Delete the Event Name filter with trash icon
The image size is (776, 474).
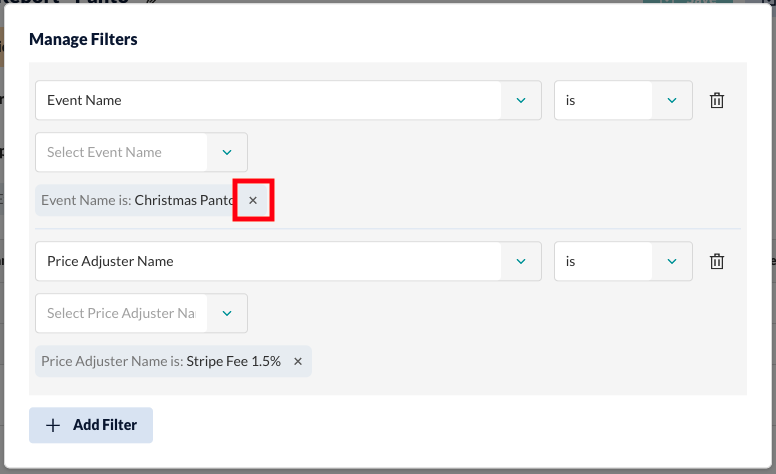coord(717,100)
